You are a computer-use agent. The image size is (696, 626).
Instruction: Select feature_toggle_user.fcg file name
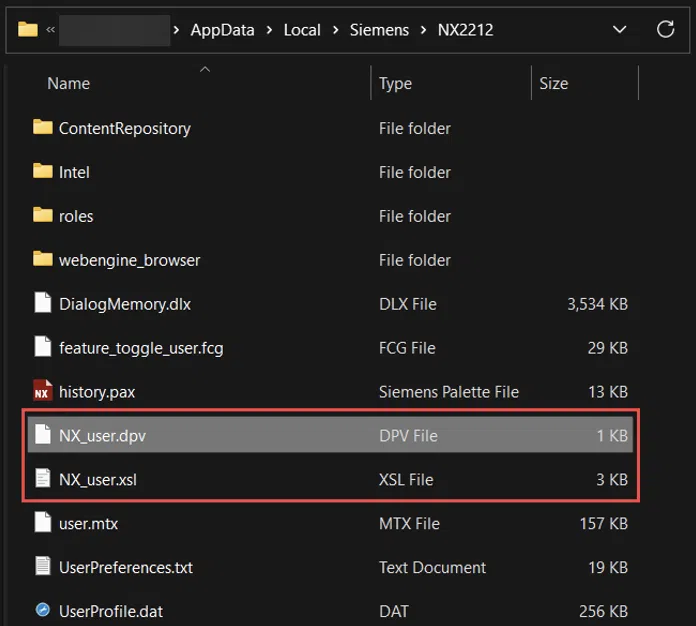(x=141, y=349)
